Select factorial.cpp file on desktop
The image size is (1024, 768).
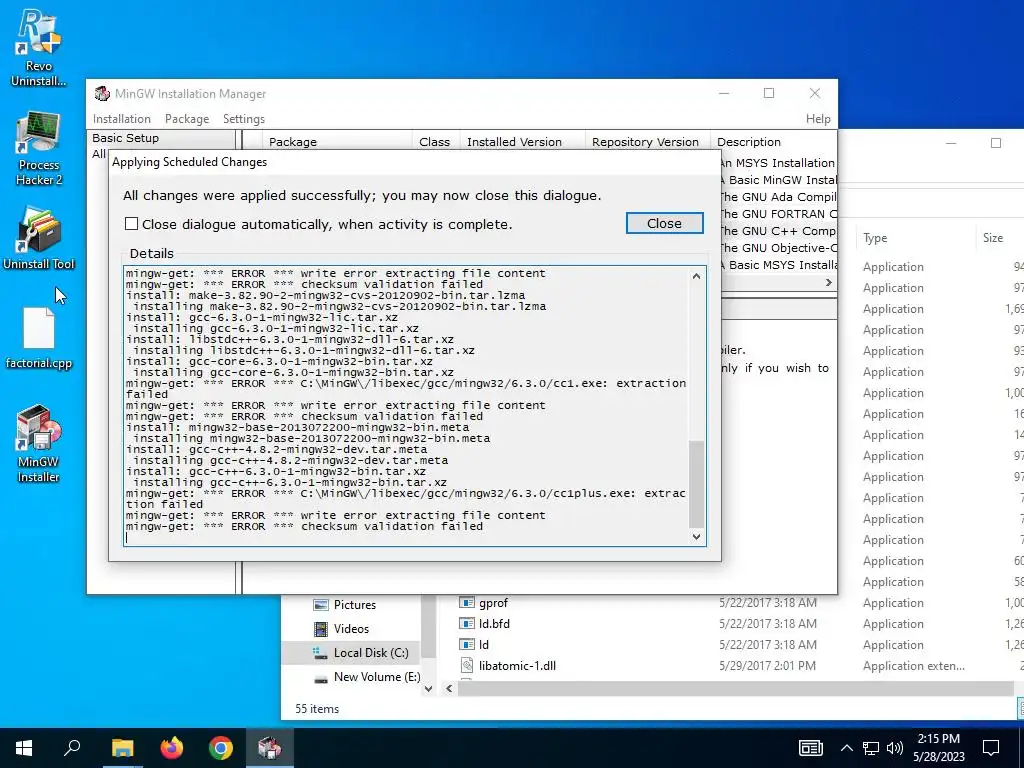39,338
